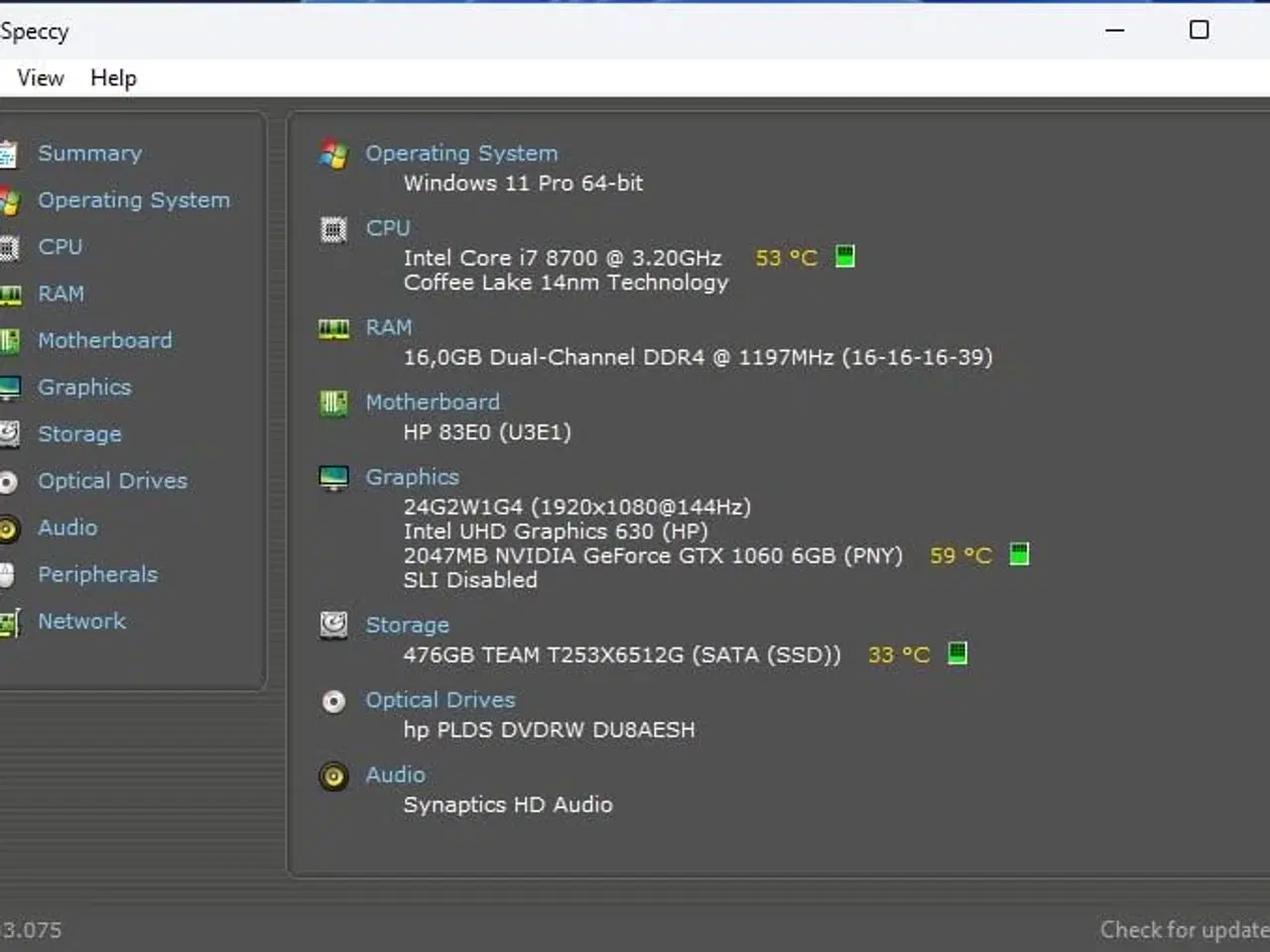Click the Storage disk icon in summary

click(333, 626)
